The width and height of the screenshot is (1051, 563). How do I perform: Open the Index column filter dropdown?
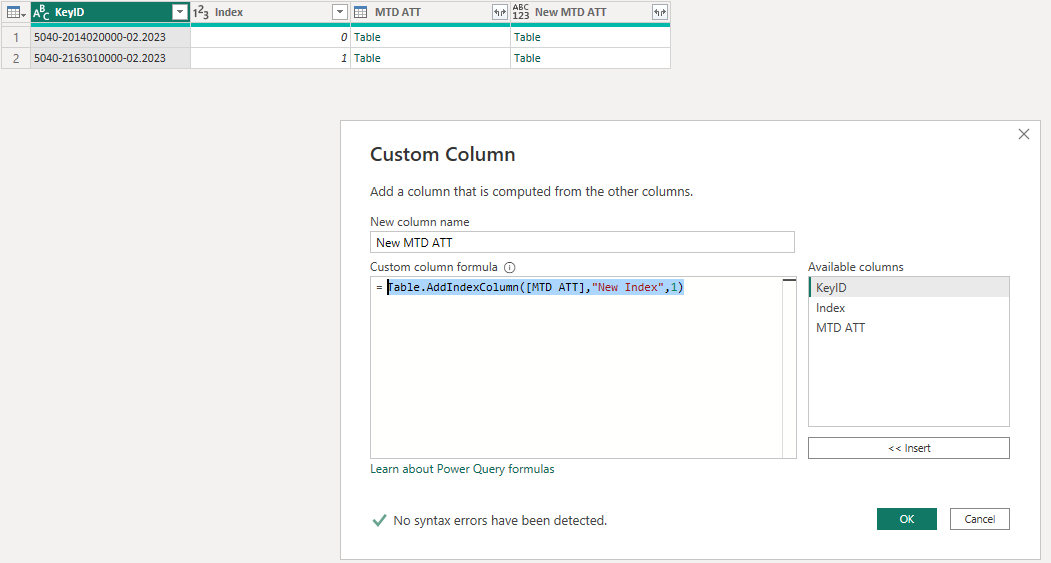coord(340,12)
